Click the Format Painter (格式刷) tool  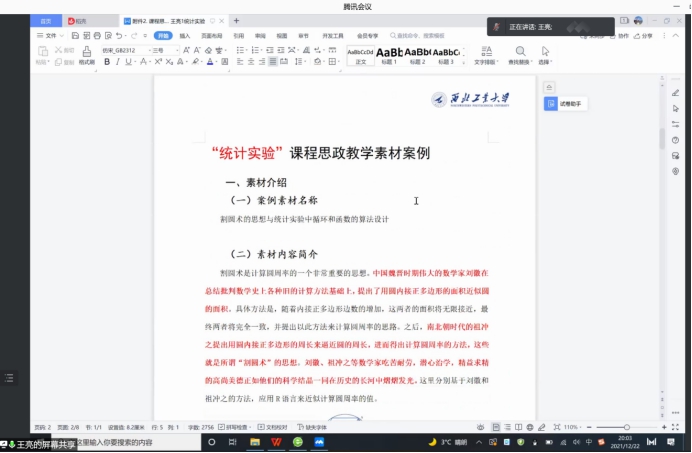[x=87, y=56]
